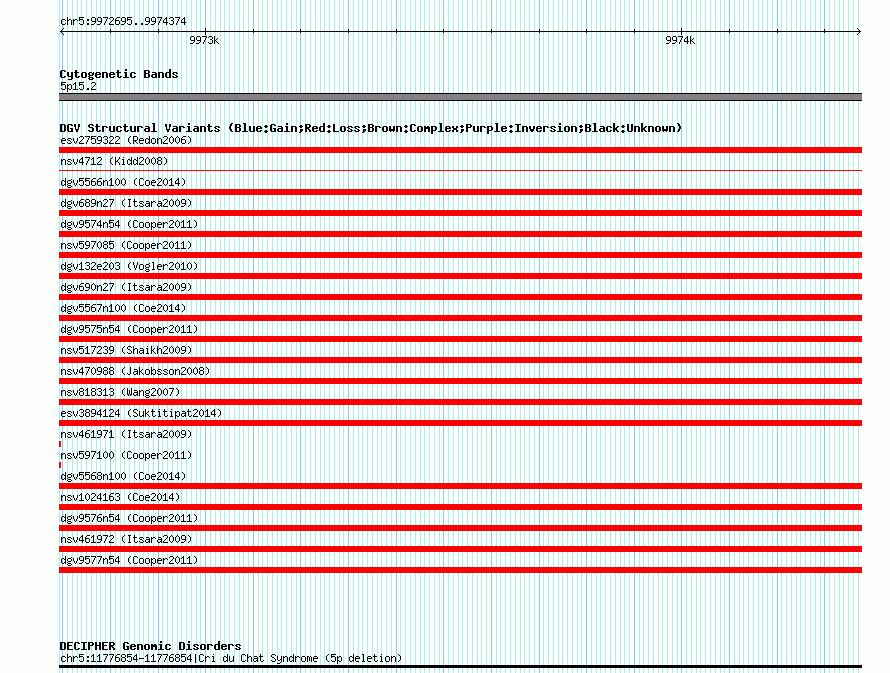Select the dgv9576n54 (Cooper2011) entry
The width and height of the screenshot is (890, 673).
click(x=129, y=518)
